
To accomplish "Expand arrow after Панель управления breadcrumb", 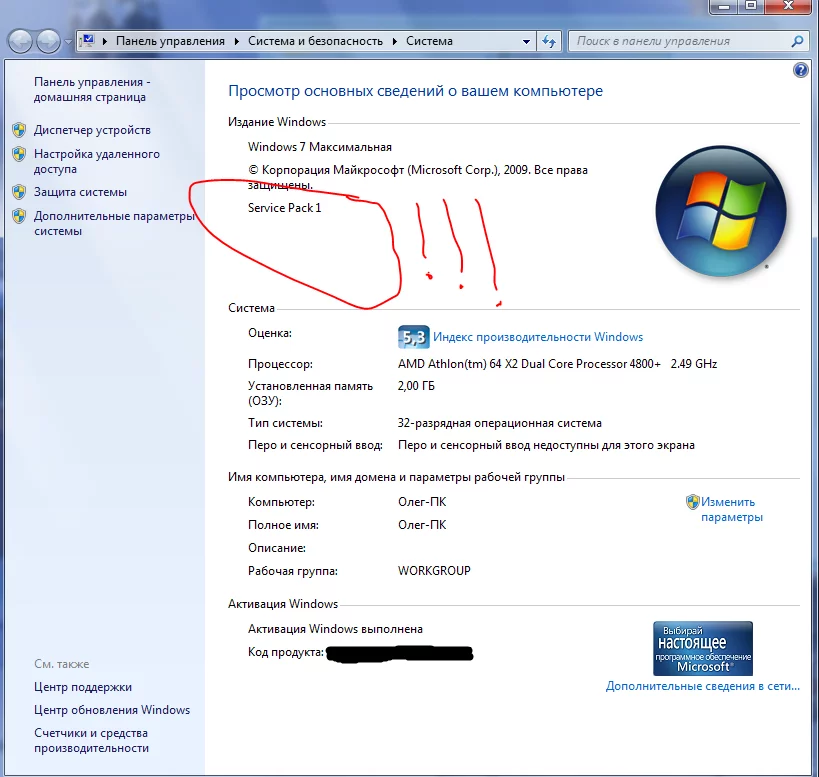I will point(237,41).
